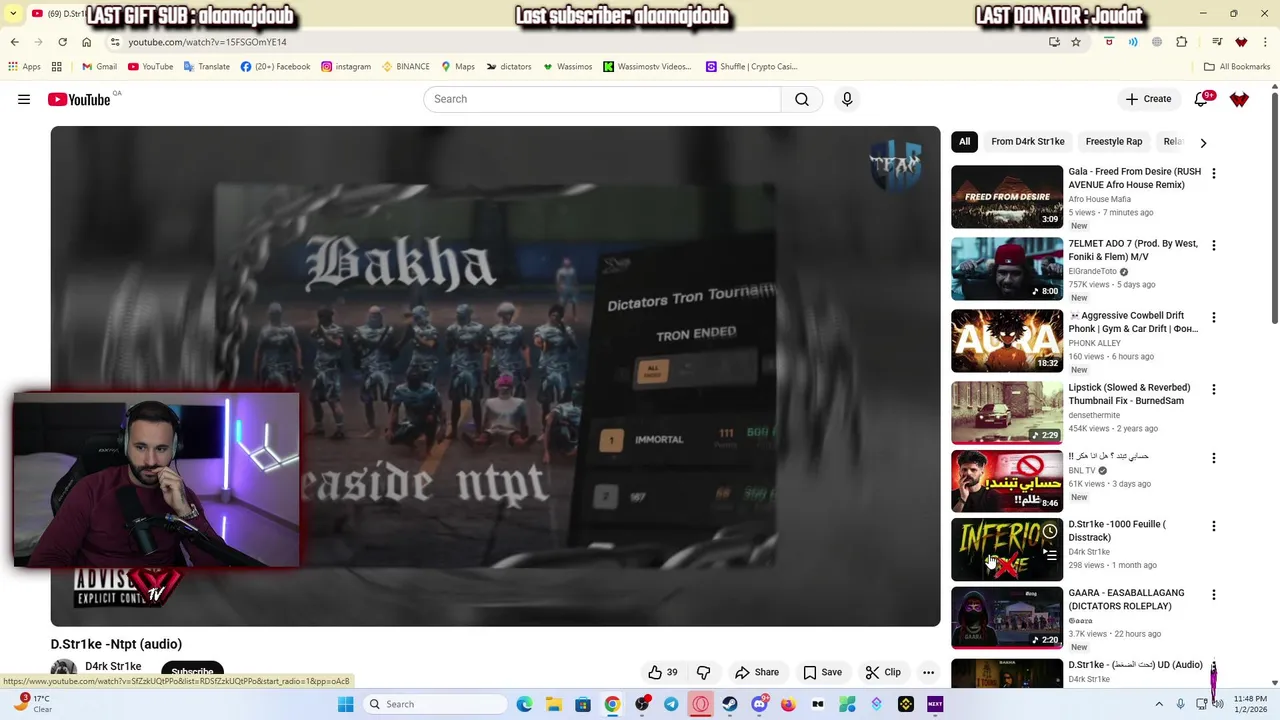The width and height of the screenshot is (1280, 720).
Task: Create a Clip of the video
Action: pyautogui.click(x=883, y=672)
